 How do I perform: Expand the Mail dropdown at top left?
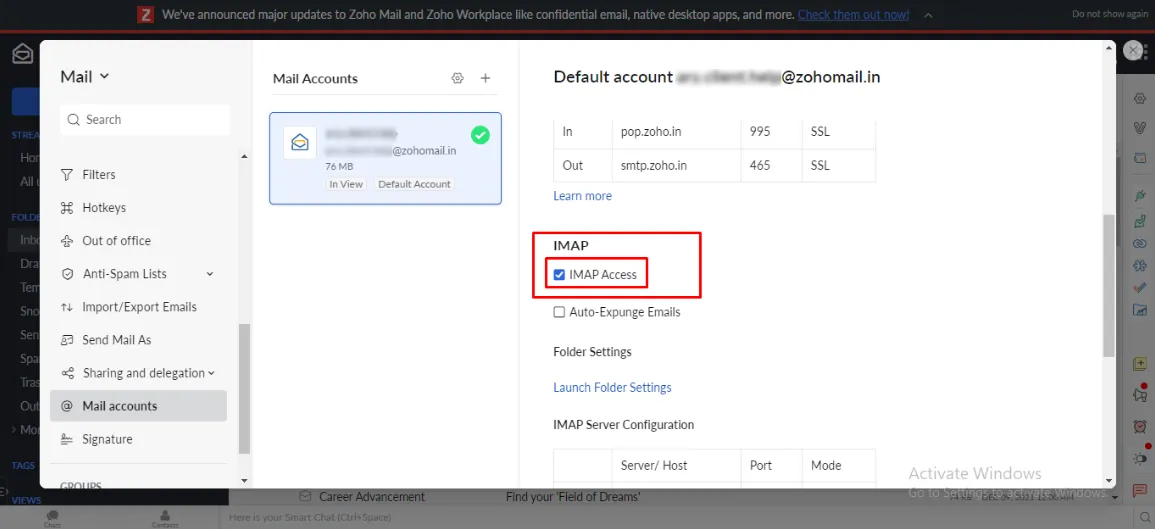click(x=85, y=77)
